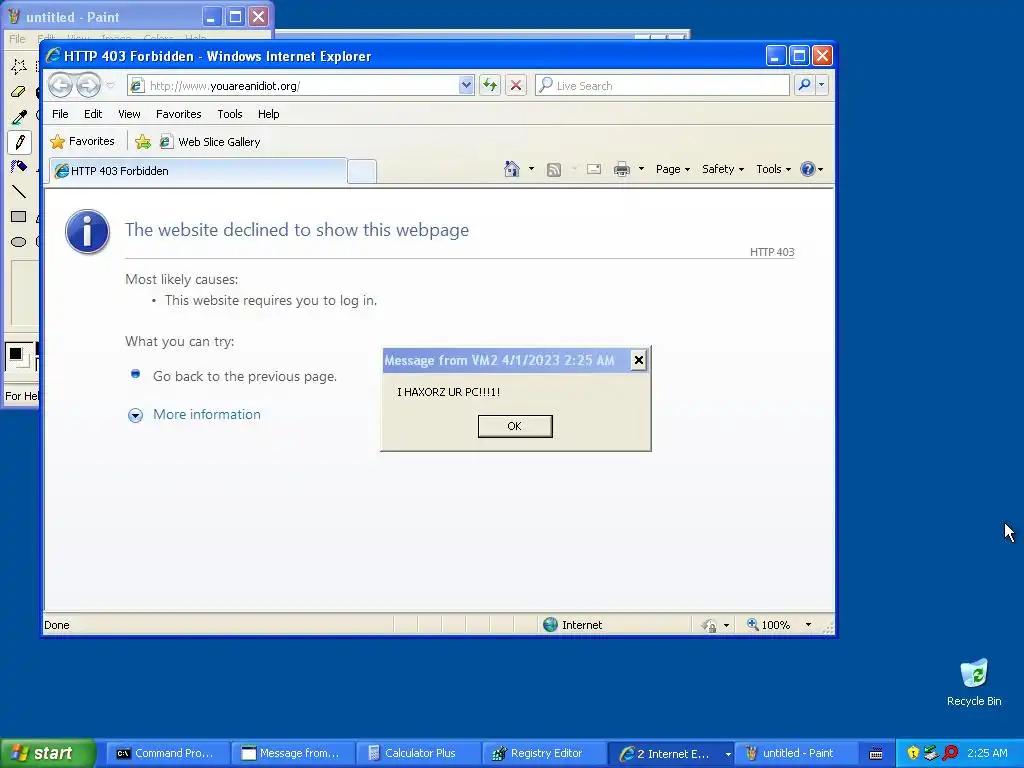Click inside the Live Search box

[x=662, y=86]
